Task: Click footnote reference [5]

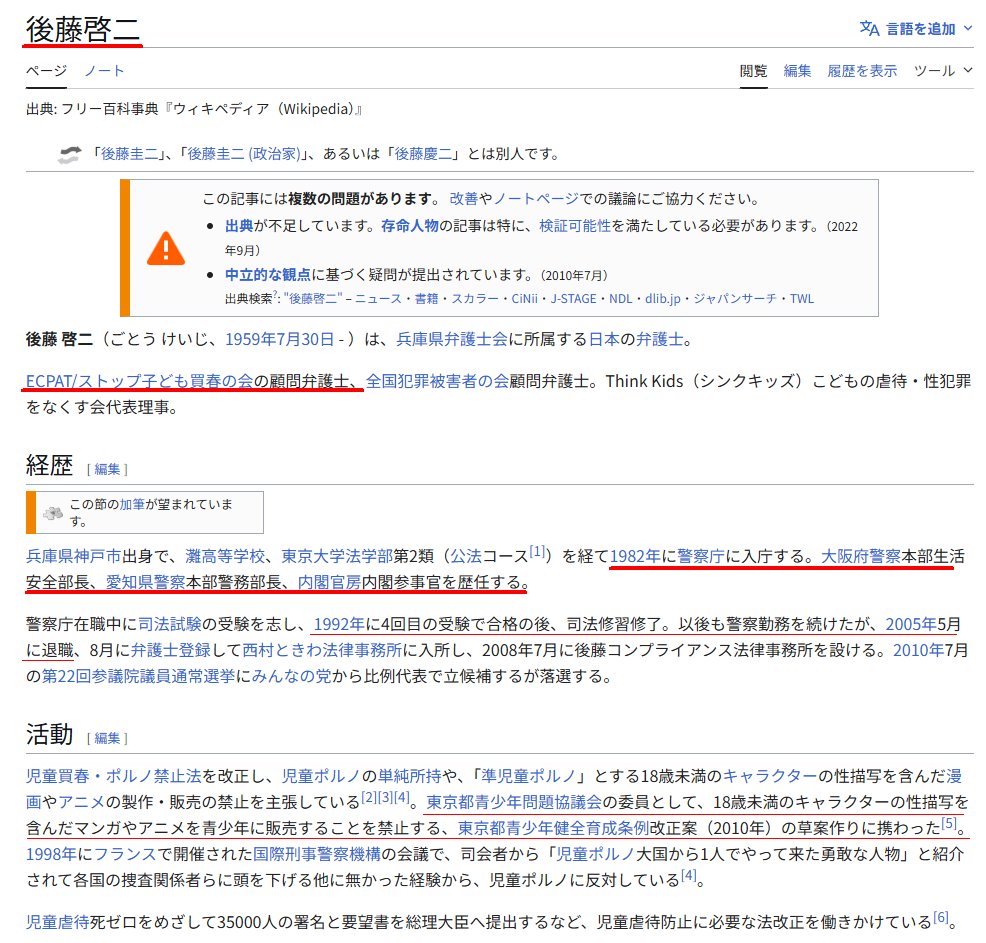Action: [x=948, y=824]
